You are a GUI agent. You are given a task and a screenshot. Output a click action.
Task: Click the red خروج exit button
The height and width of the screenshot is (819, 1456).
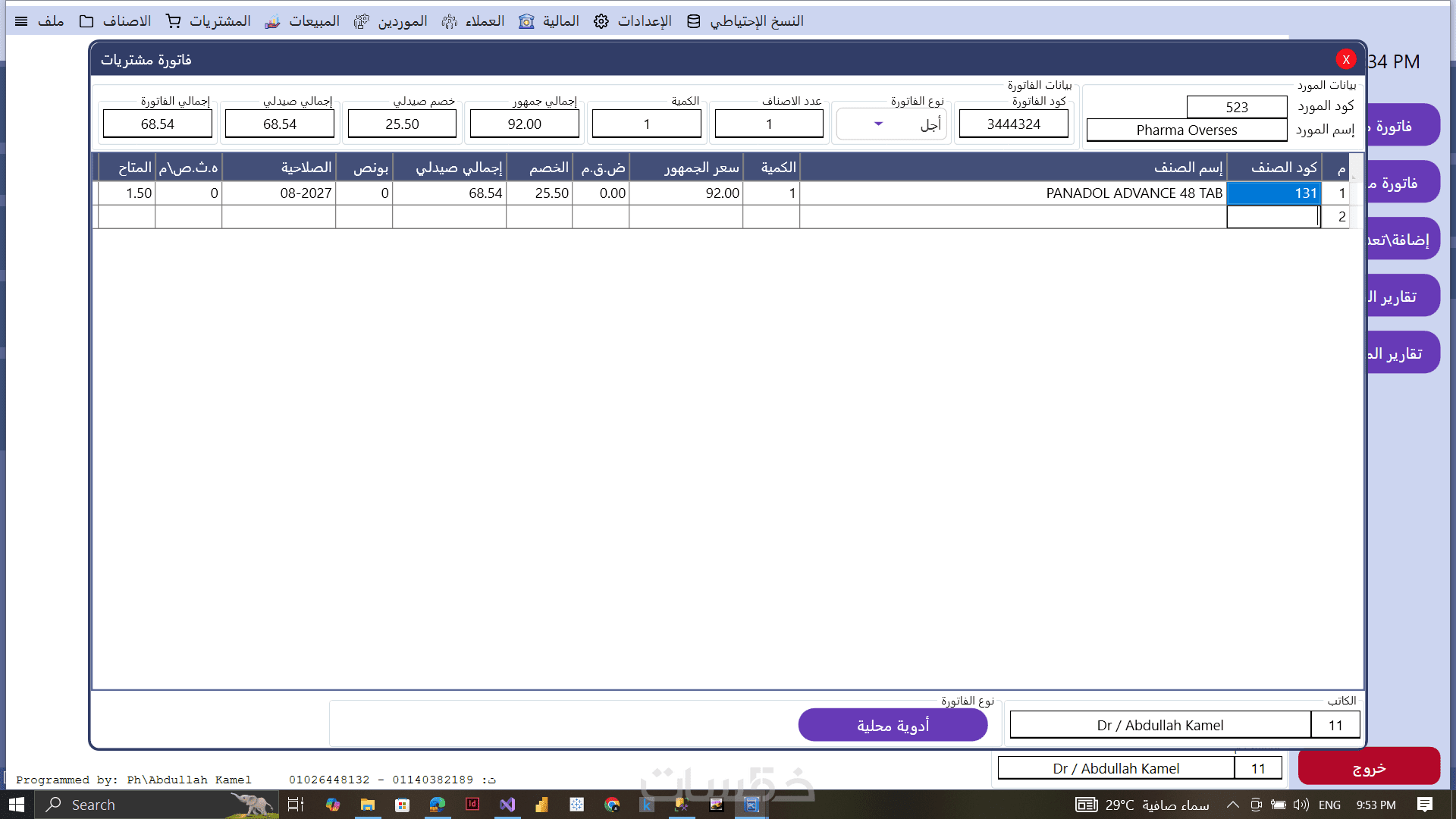[x=1369, y=767]
